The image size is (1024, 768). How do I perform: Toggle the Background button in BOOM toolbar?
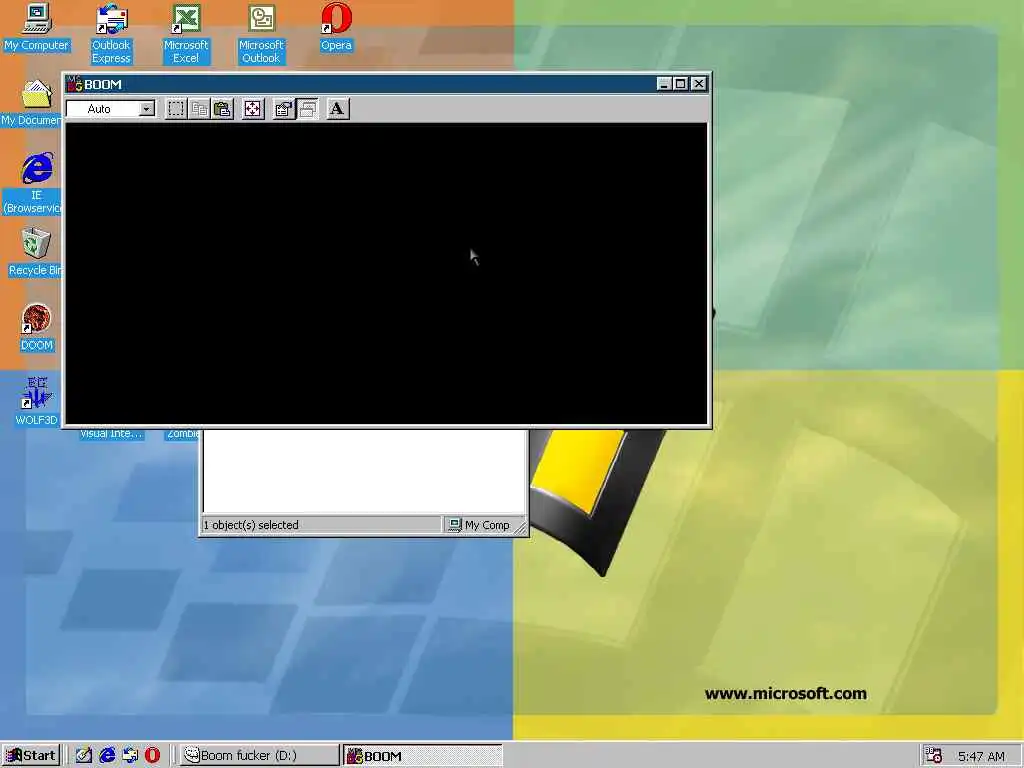pyautogui.click(x=307, y=109)
